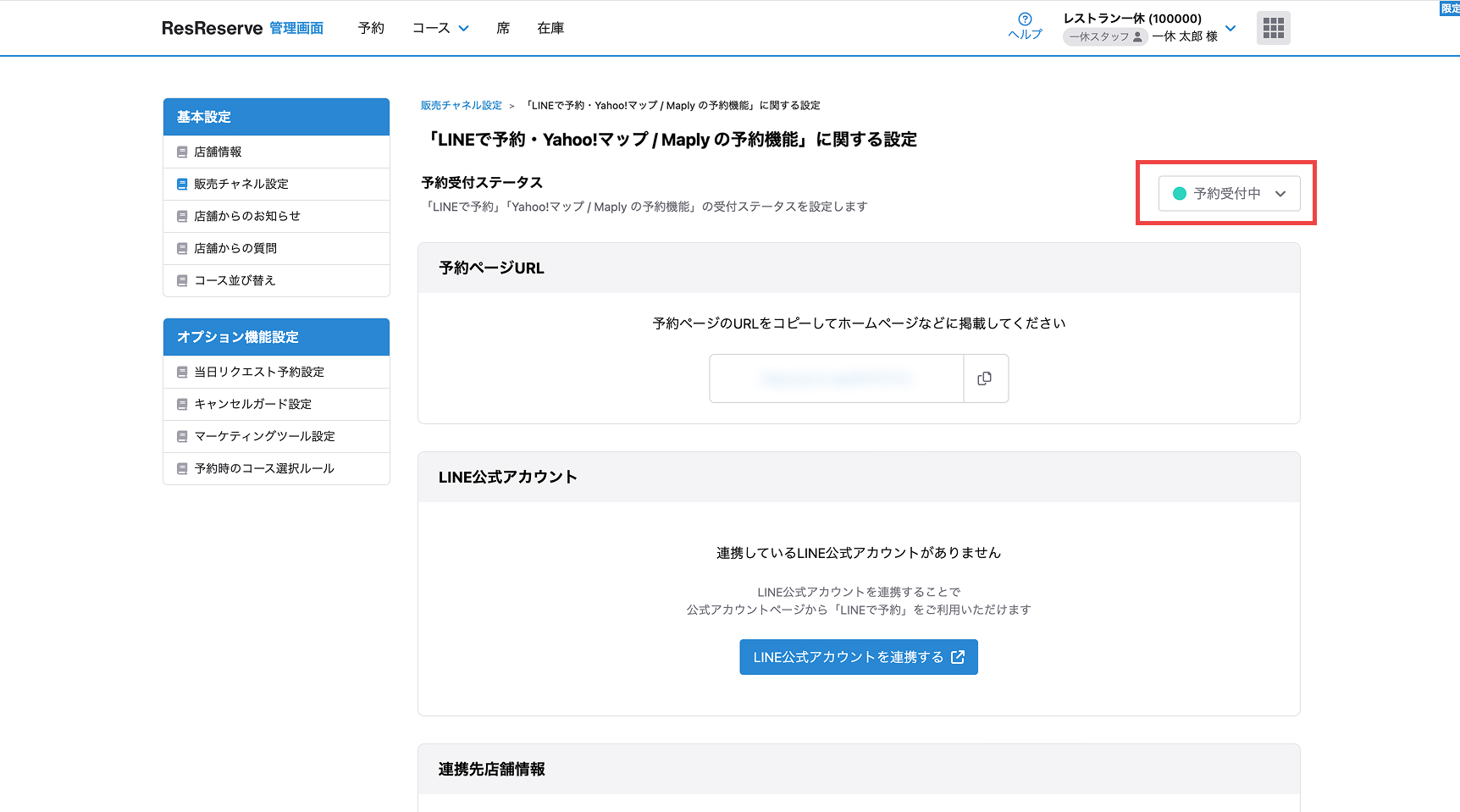Click the green status dot indicator

[x=1179, y=194]
